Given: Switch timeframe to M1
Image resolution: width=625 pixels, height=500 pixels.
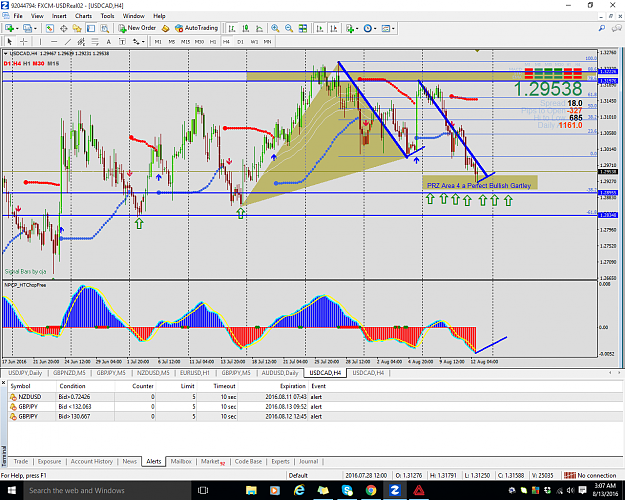Looking at the screenshot, I should [x=158, y=41].
